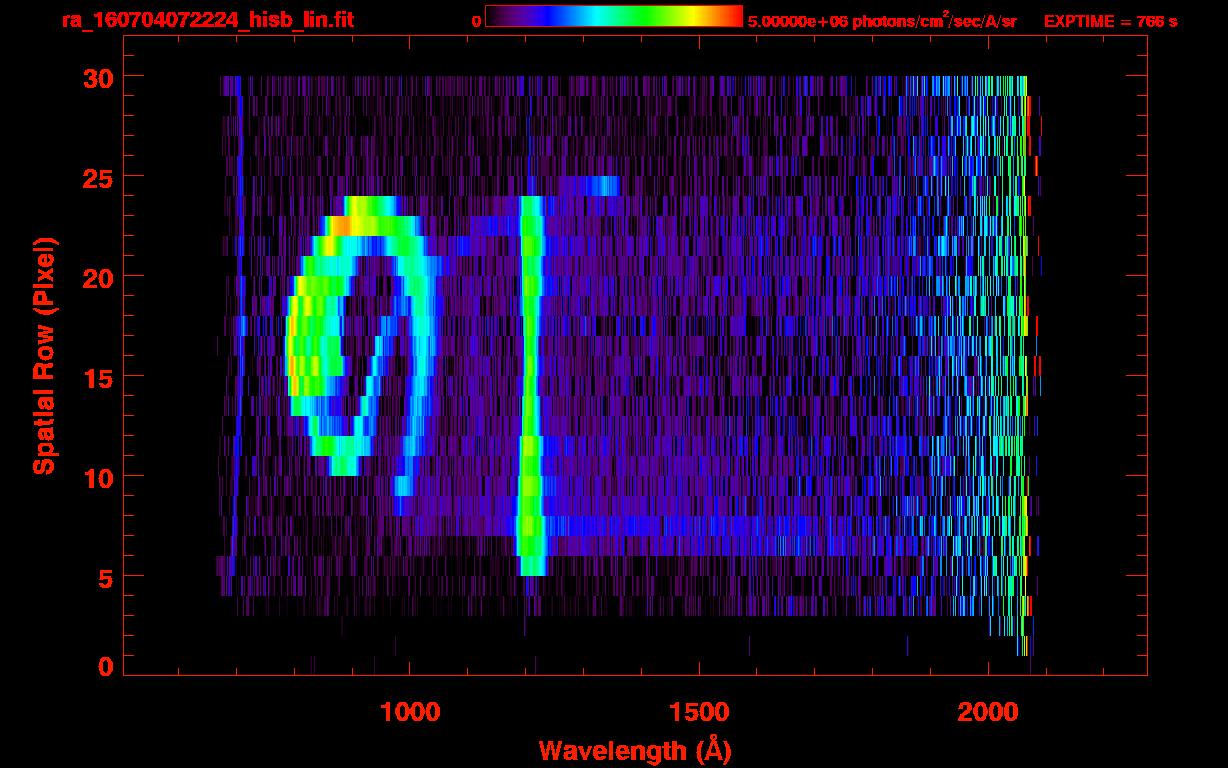Click the y-axis tick label 25
This screenshot has height=768, width=1228.
(x=96, y=177)
